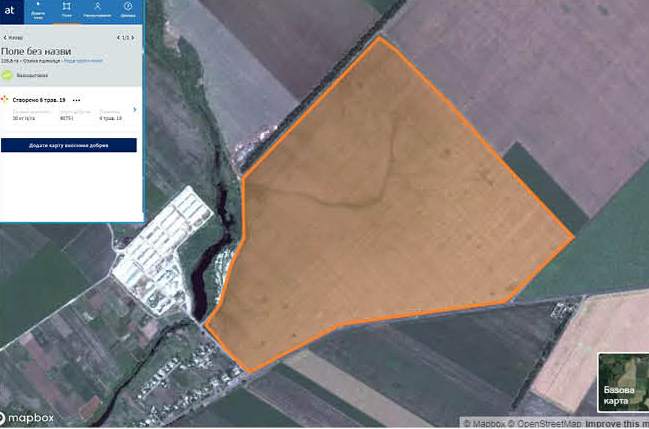This screenshot has width=649, height=429.
Task: Show next field with right pagination chevron
Action: coord(133,38)
